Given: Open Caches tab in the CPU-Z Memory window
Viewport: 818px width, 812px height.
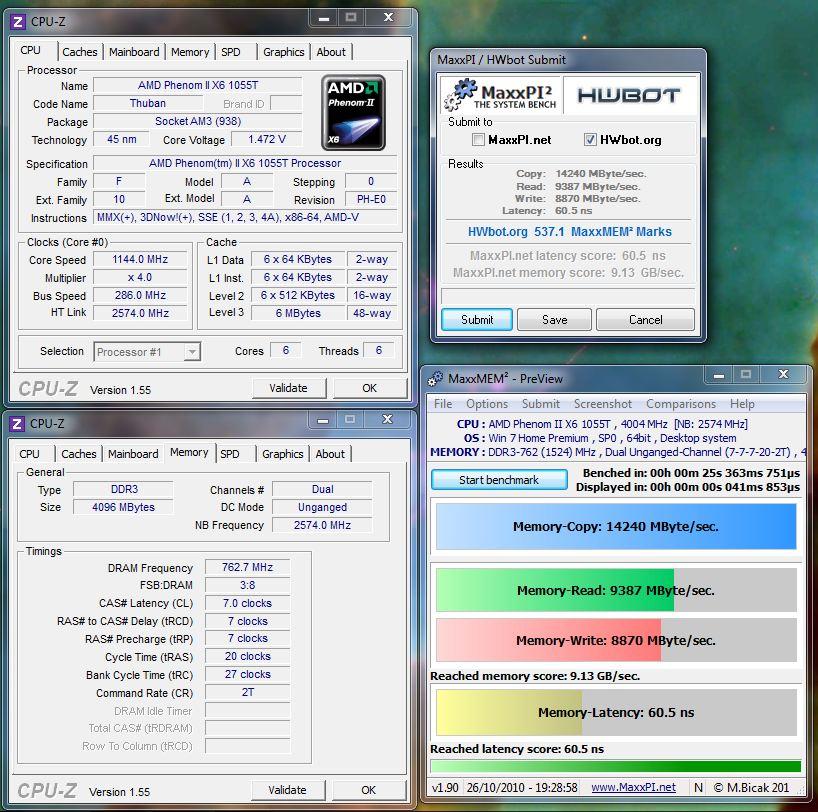Looking at the screenshot, I should pyautogui.click(x=78, y=454).
